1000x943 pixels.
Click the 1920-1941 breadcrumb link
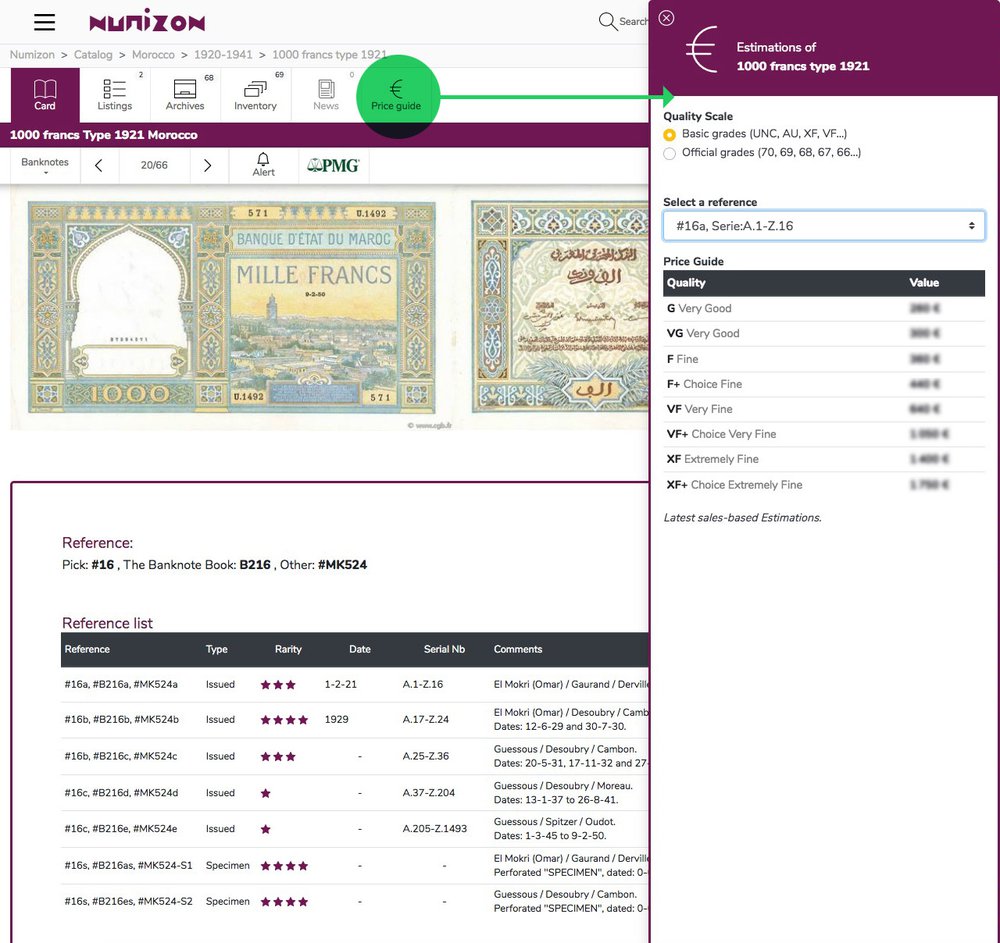pyautogui.click(x=223, y=55)
